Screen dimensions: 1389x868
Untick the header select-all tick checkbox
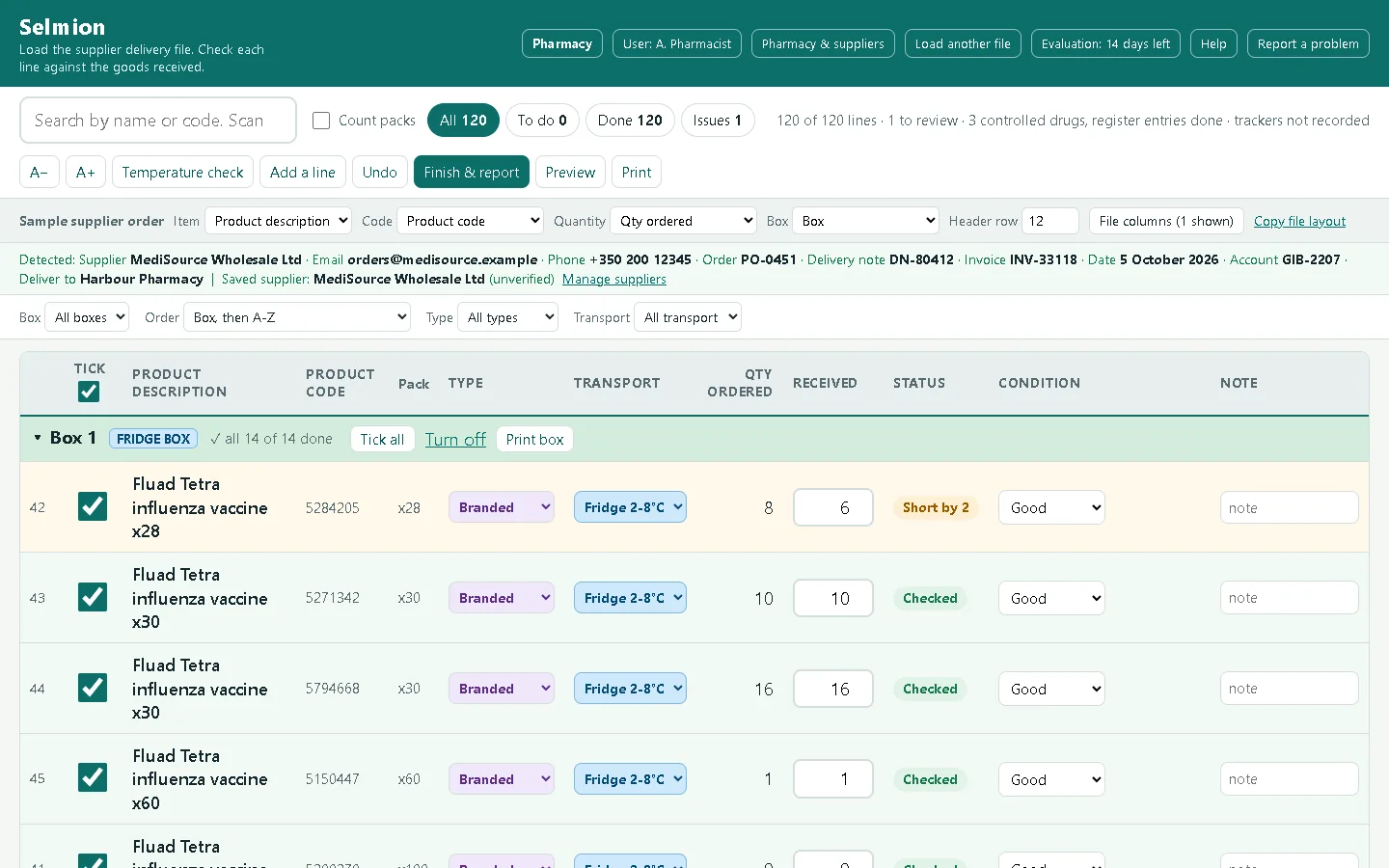[x=89, y=391]
